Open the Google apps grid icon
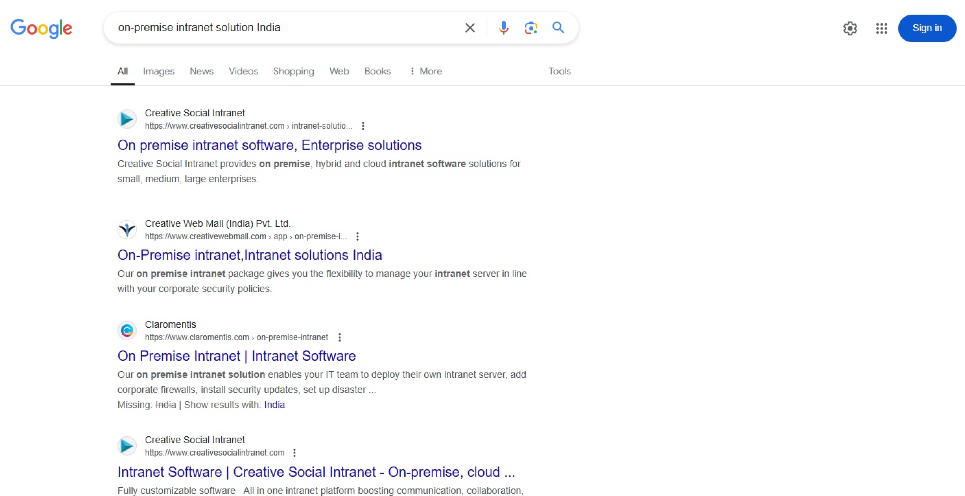The width and height of the screenshot is (965, 496). click(x=881, y=28)
